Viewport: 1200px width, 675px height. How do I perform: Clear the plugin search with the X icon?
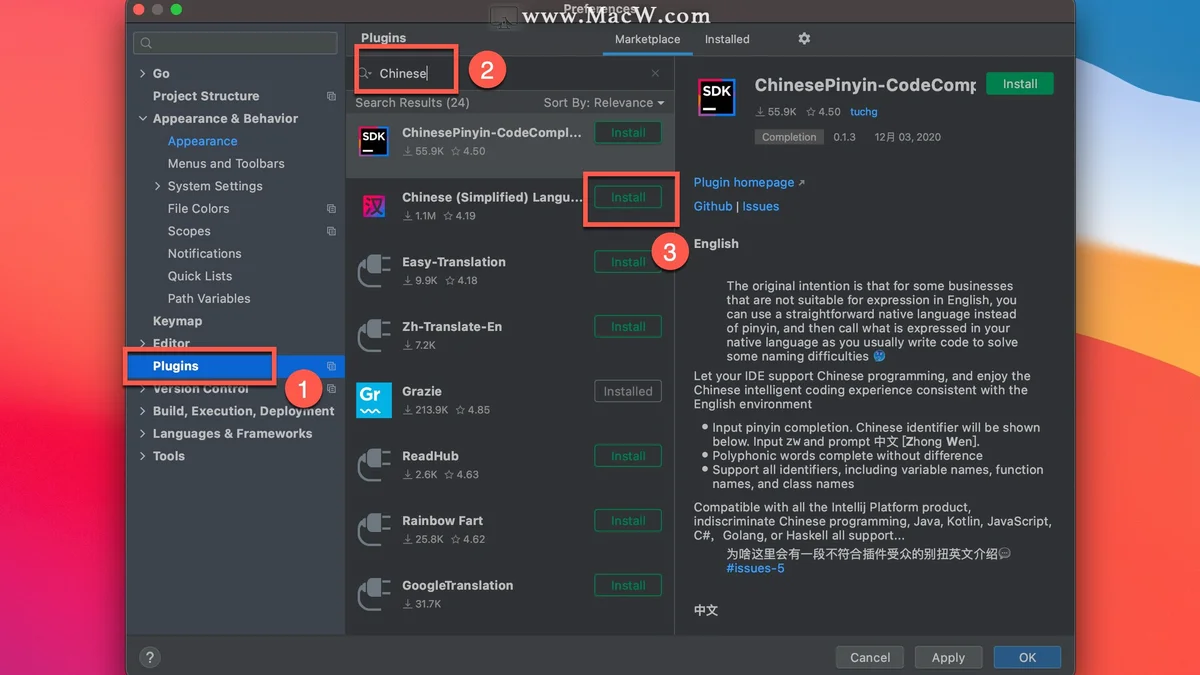click(x=655, y=73)
